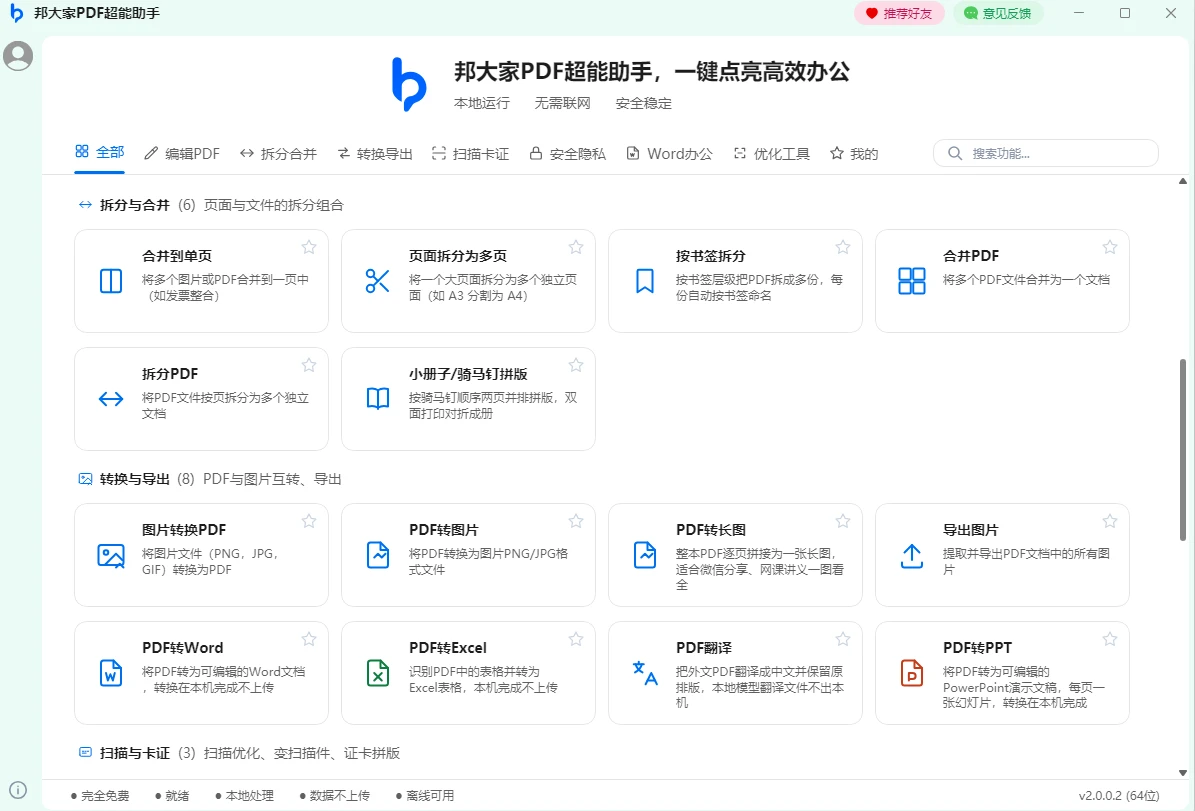This screenshot has width=1195, height=811.
Task: Open the PDF翻译 tool title
Action: (x=704, y=648)
